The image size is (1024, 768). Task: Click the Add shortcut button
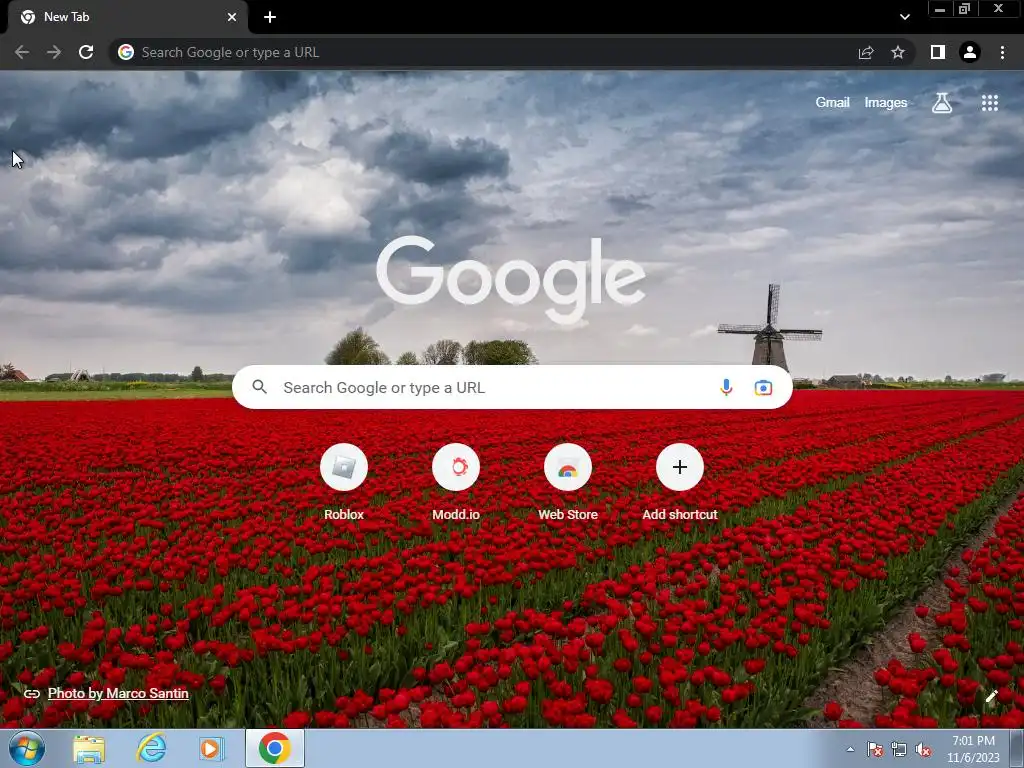[680, 482]
